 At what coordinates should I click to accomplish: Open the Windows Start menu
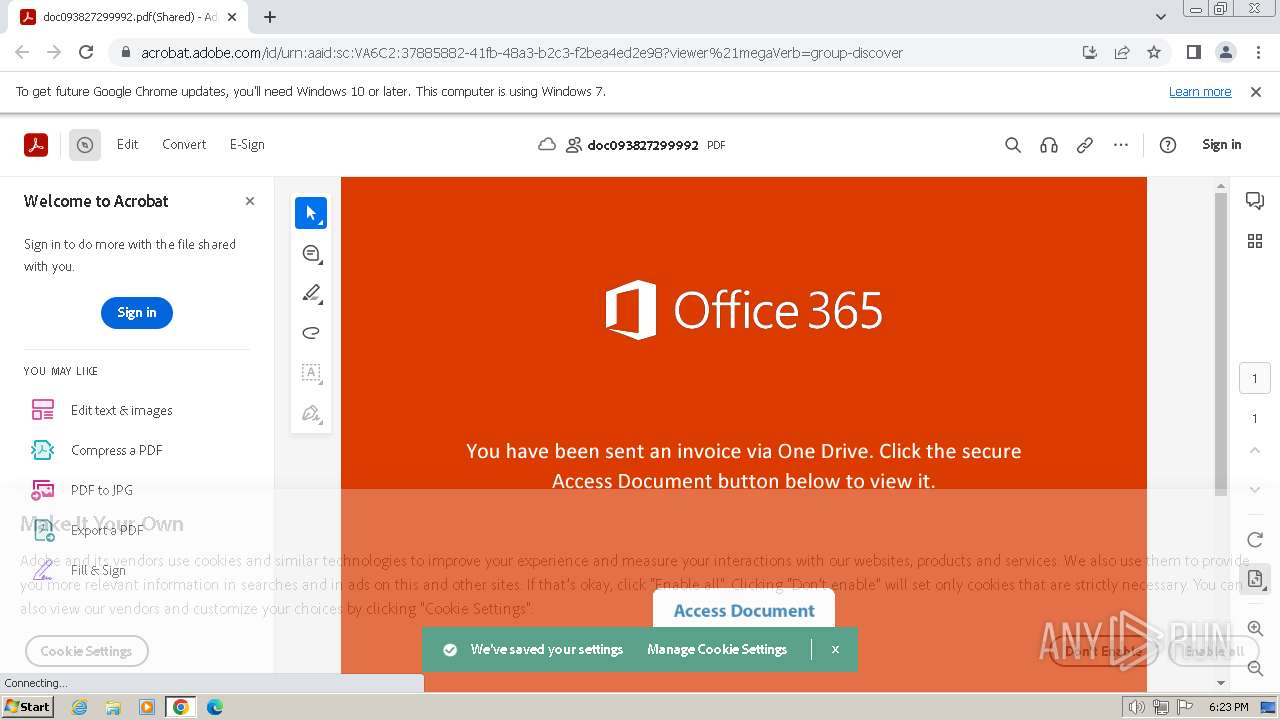(x=28, y=707)
